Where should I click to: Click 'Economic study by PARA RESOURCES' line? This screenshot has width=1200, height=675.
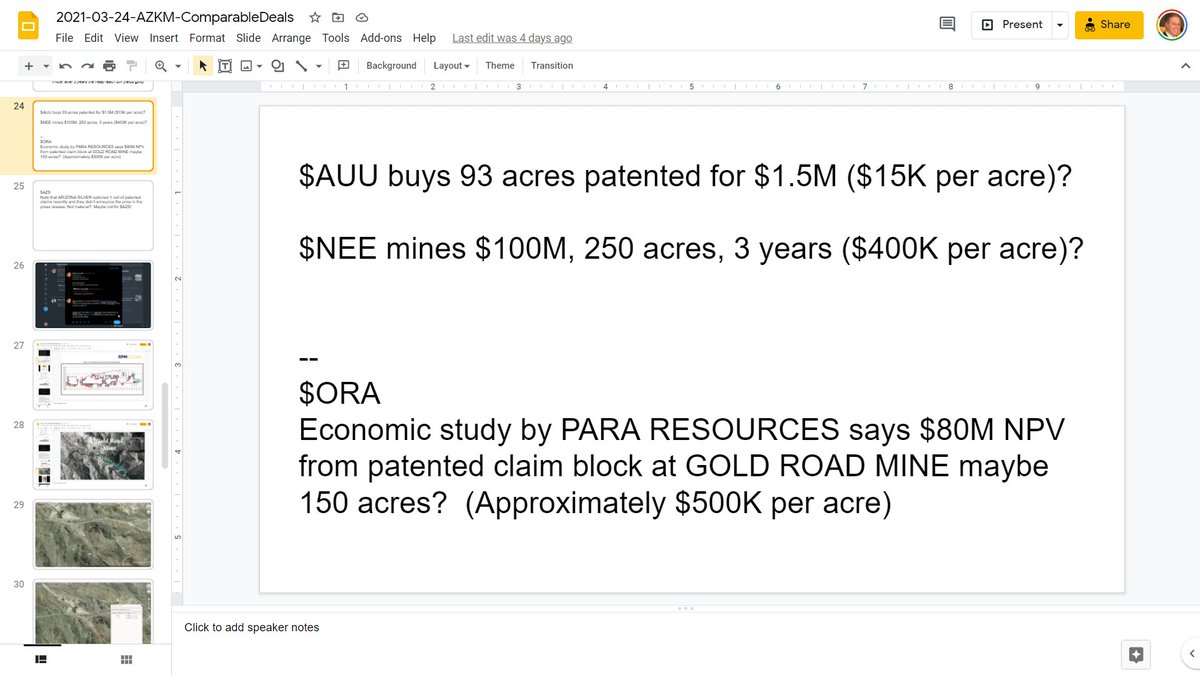tap(682, 430)
